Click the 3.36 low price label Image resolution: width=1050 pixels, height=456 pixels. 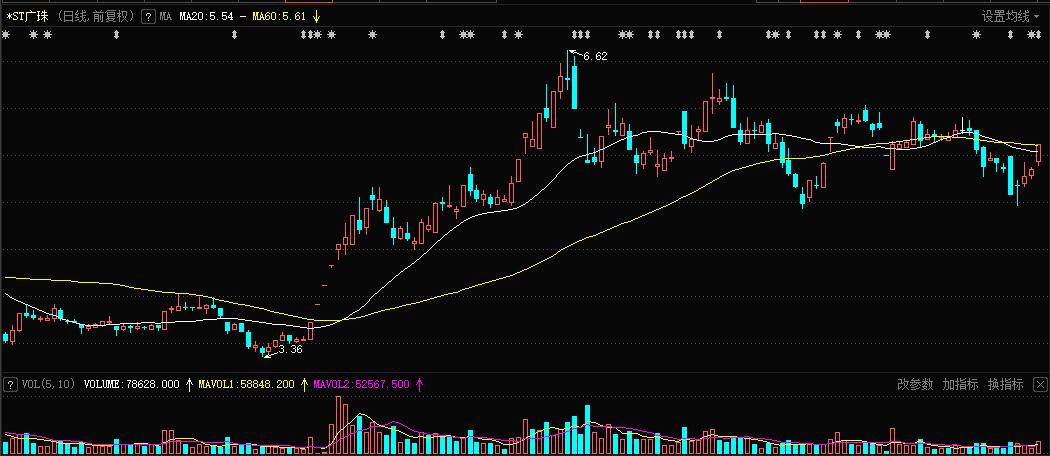pyautogui.click(x=291, y=349)
